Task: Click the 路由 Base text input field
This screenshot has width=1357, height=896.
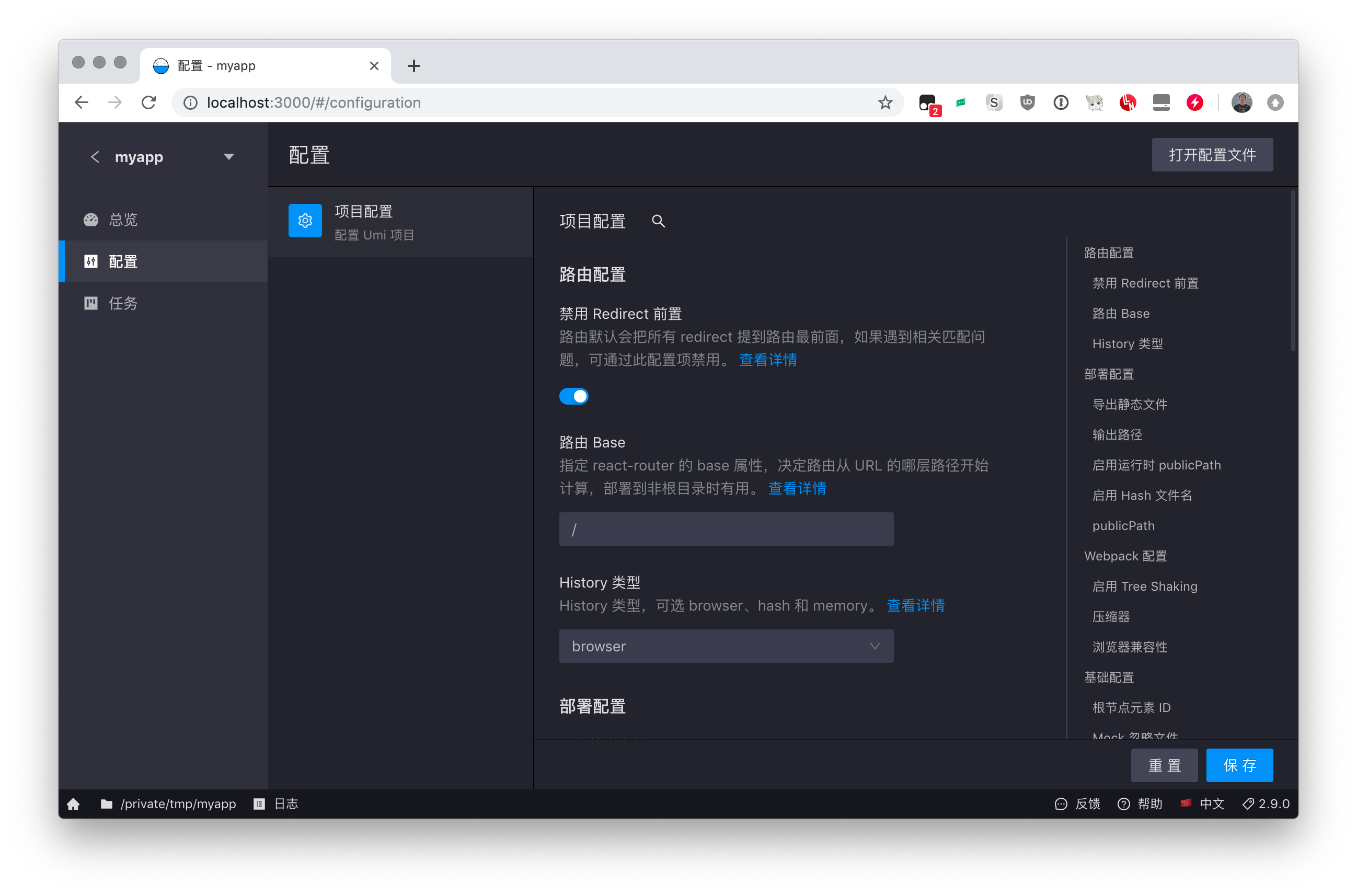Action: pos(726,529)
